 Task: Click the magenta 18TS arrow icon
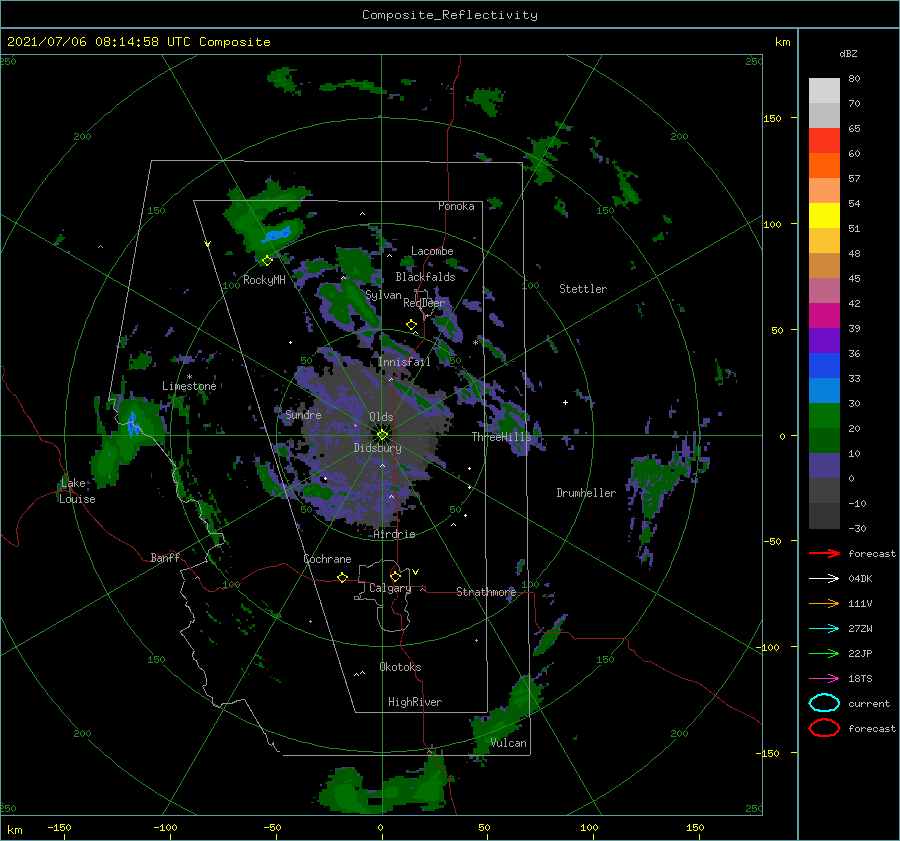click(x=824, y=679)
